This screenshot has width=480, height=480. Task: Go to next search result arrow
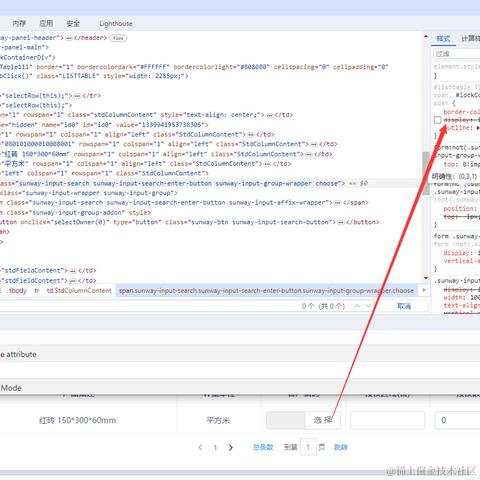pos(368,306)
